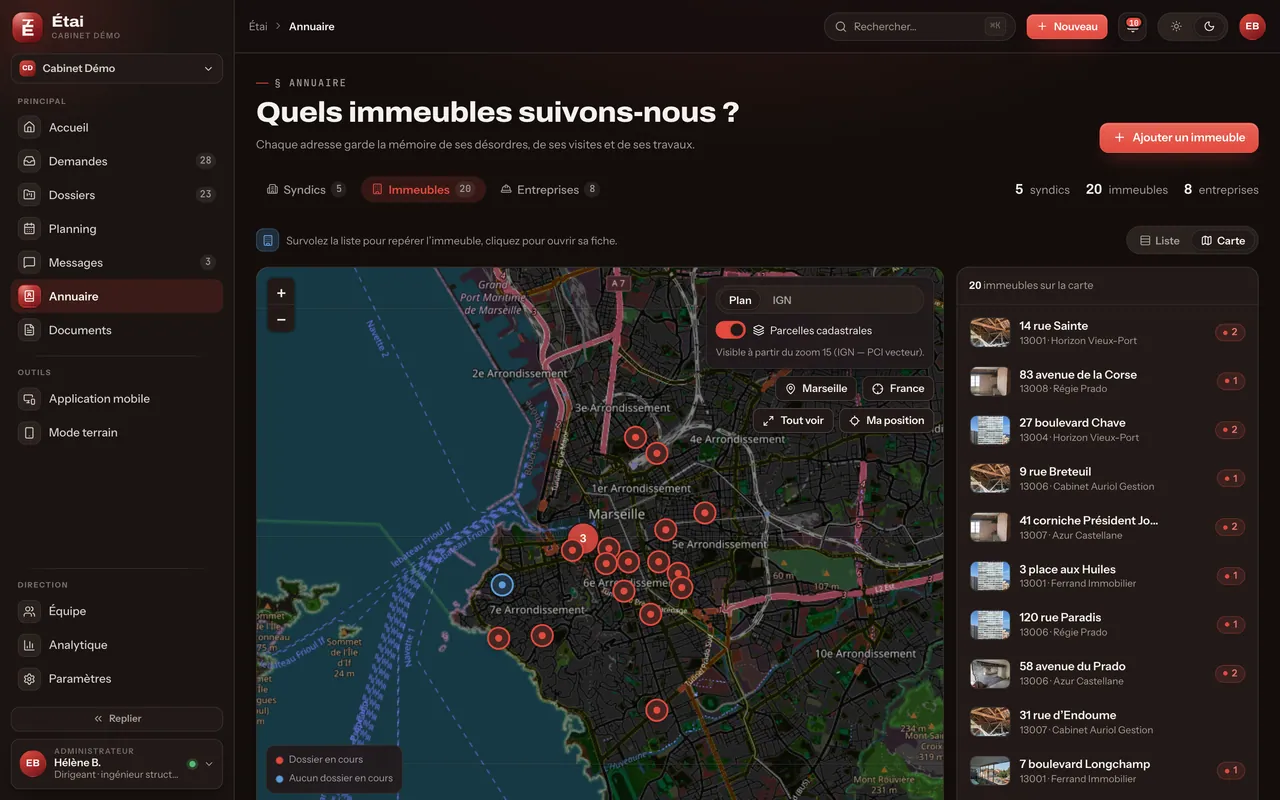Switch to Carte view
The width and height of the screenshot is (1280, 800).
click(1223, 241)
